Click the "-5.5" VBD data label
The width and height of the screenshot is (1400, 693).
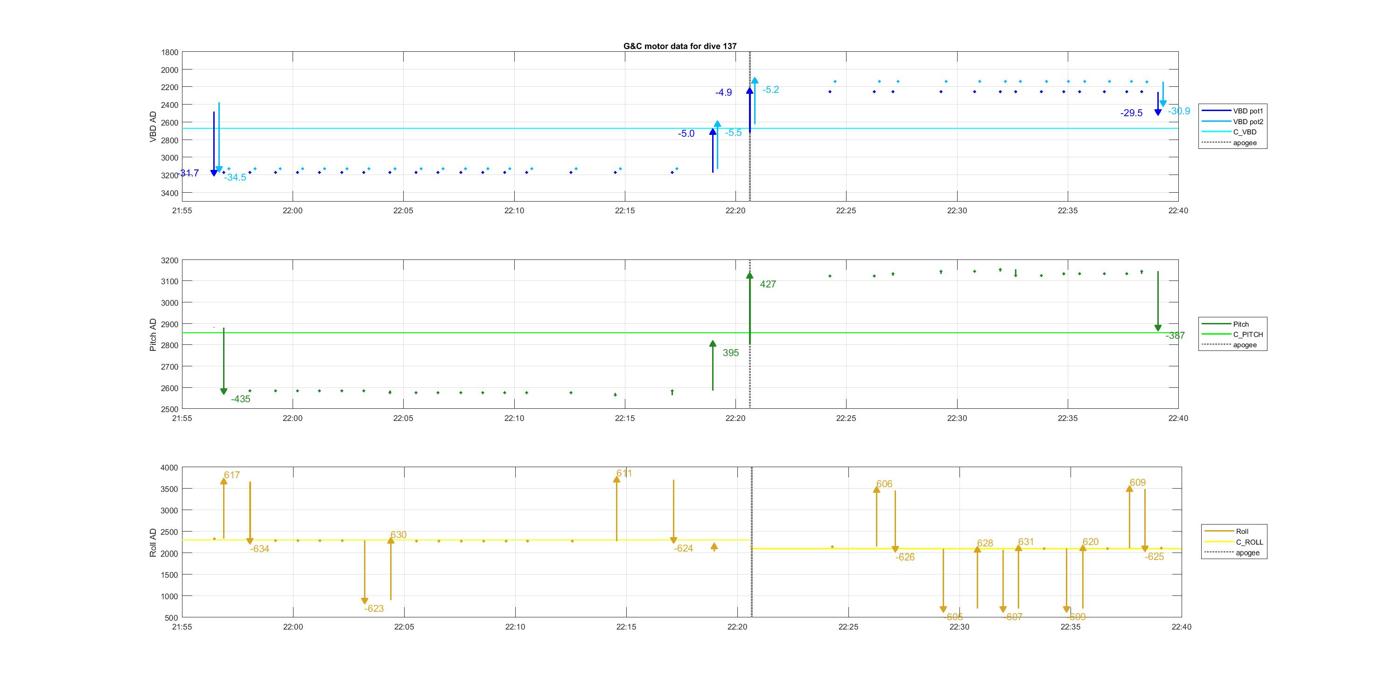point(734,133)
